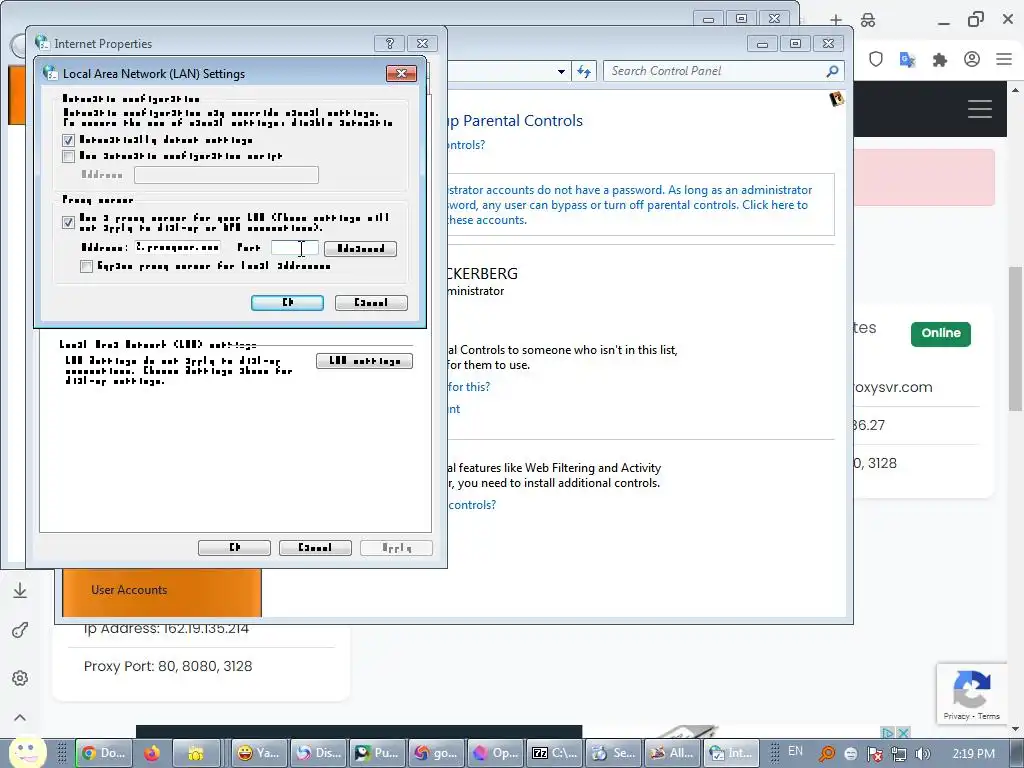Screen dimensions: 1024x768
Task: Open settings gear in browser sidebar
Action: (20, 678)
